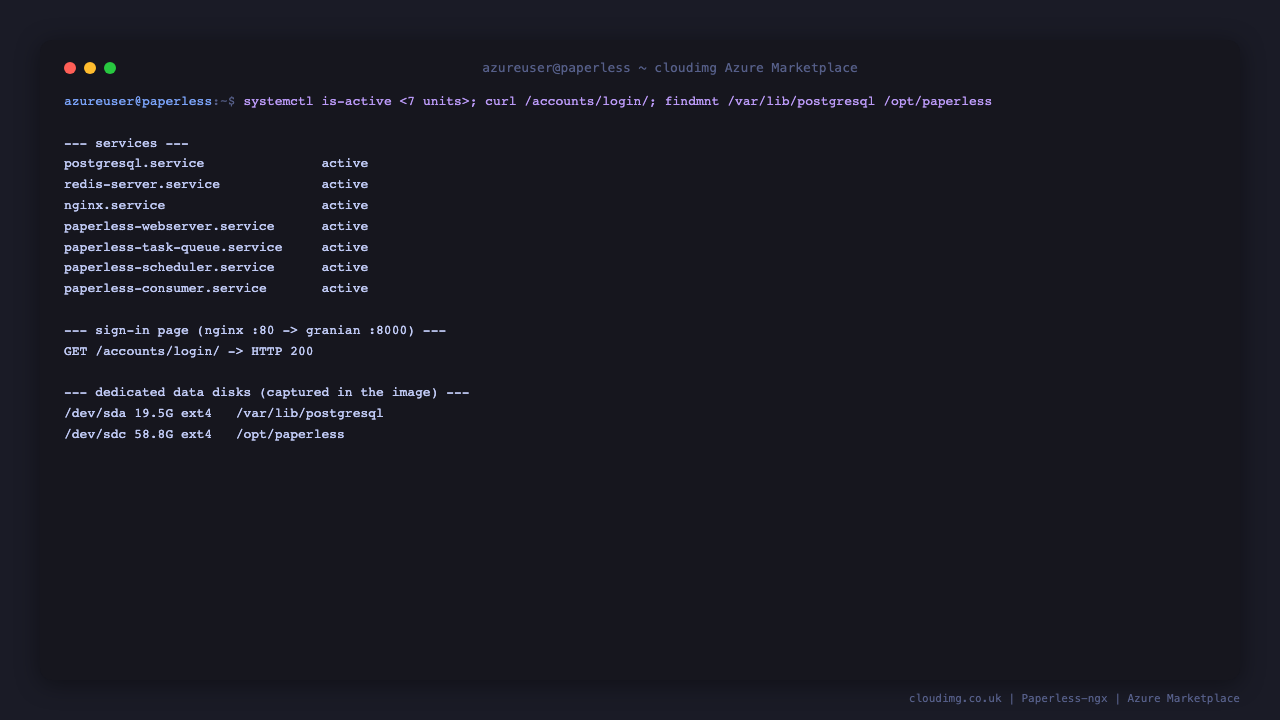Click the /dev/sda 19.5G ext4 entry
Image resolution: width=1280 pixels, height=720 pixels.
[138, 413]
